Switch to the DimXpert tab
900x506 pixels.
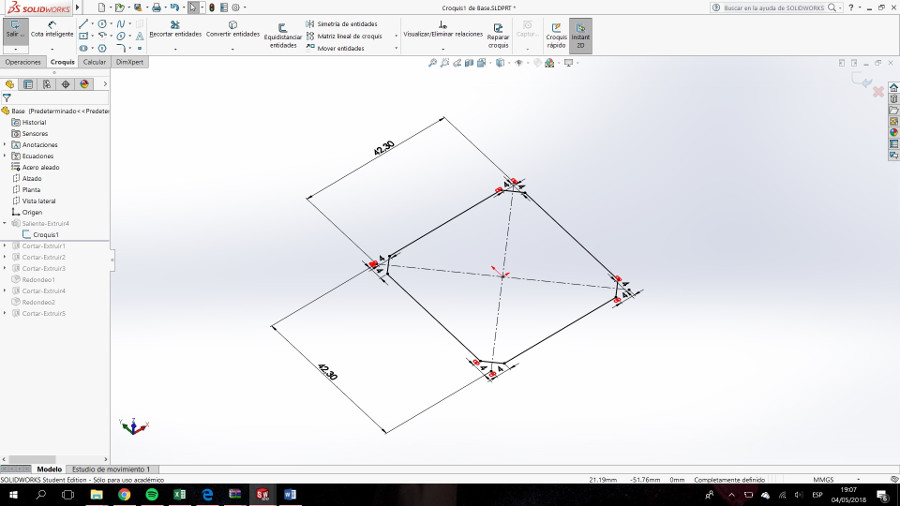pyautogui.click(x=130, y=62)
